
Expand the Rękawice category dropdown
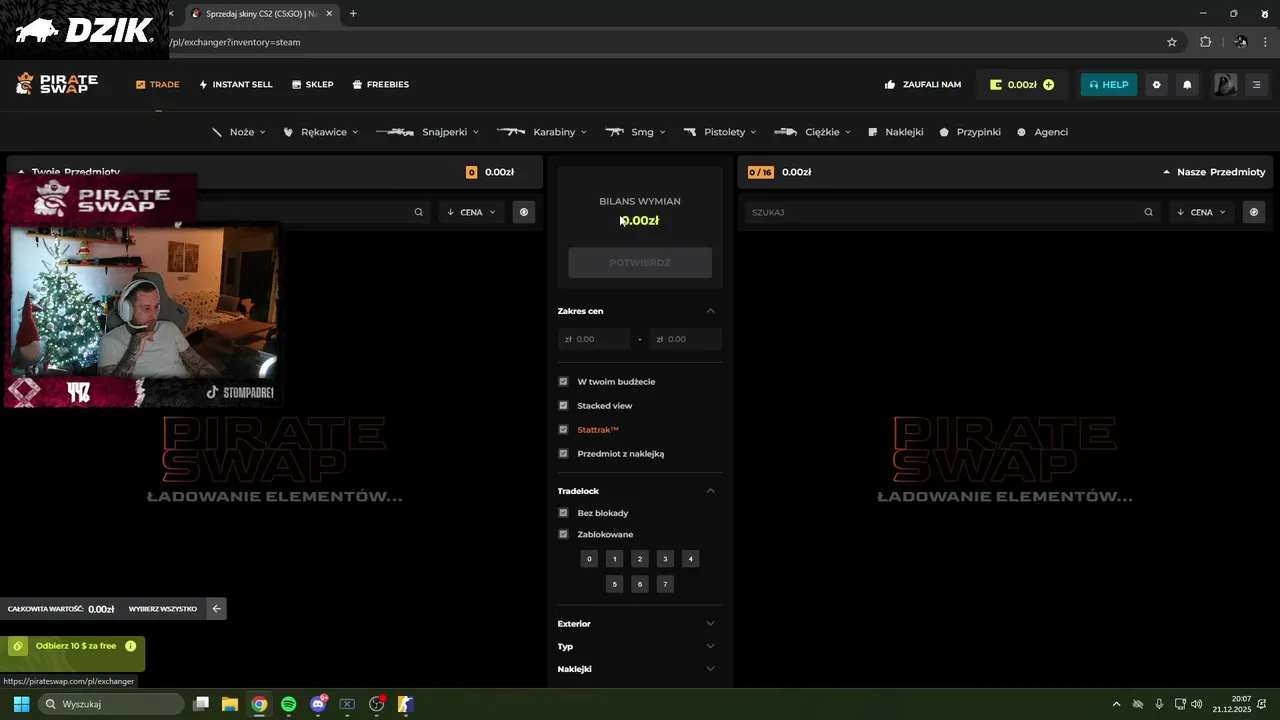tap(321, 132)
